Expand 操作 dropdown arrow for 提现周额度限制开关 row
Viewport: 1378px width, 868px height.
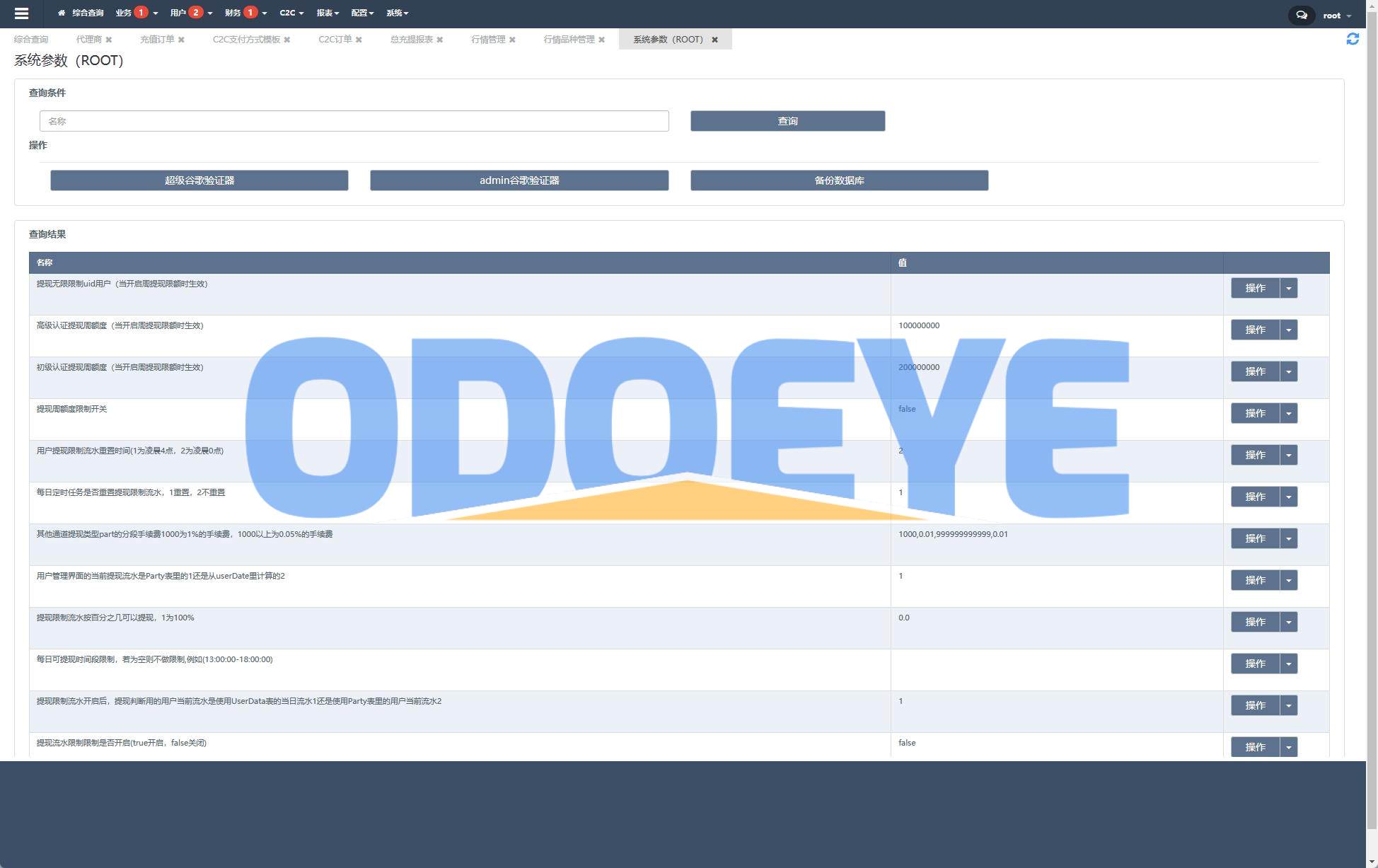click(x=1289, y=413)
